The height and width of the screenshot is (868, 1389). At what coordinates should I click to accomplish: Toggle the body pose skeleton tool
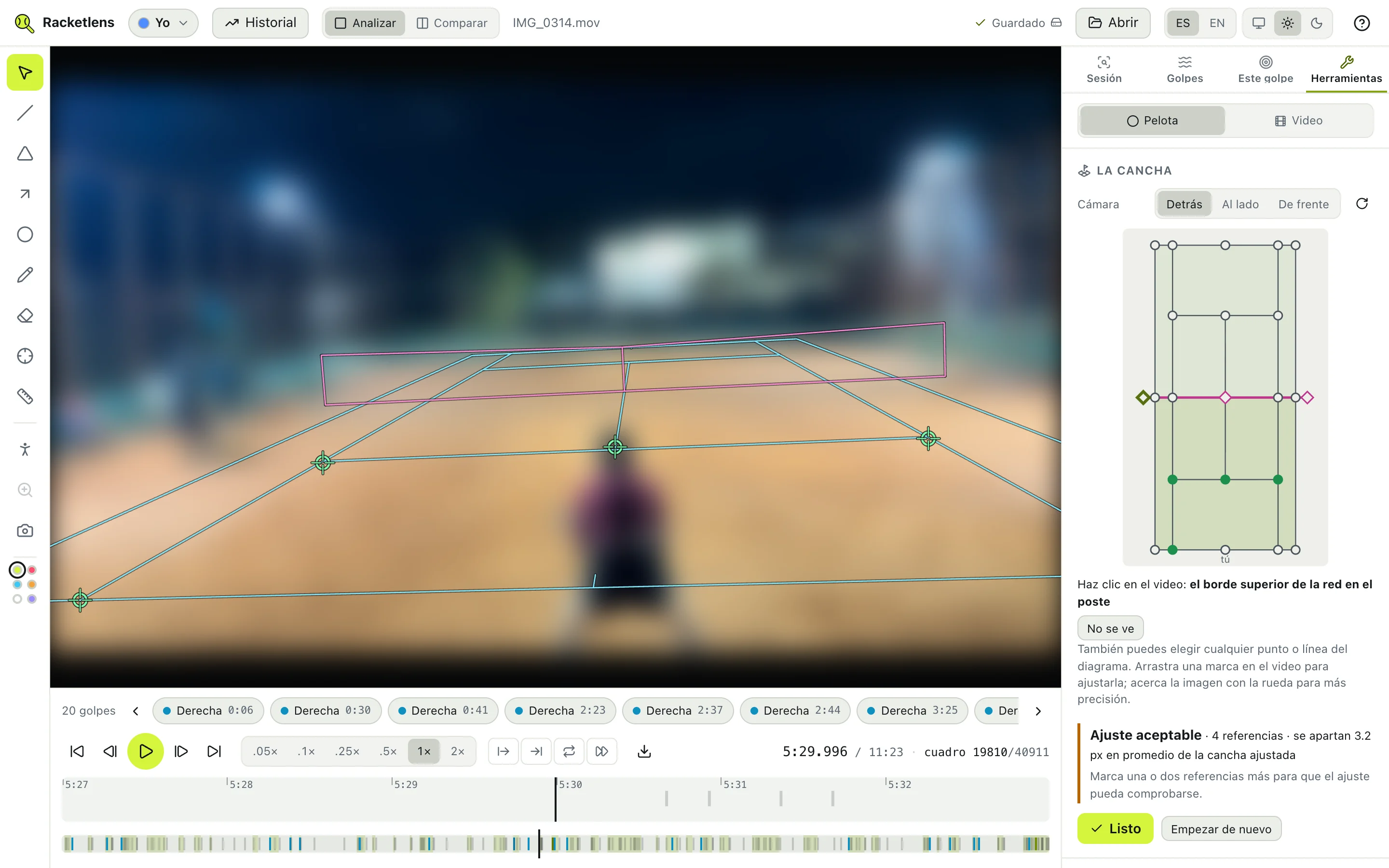[x=25, y=449]
